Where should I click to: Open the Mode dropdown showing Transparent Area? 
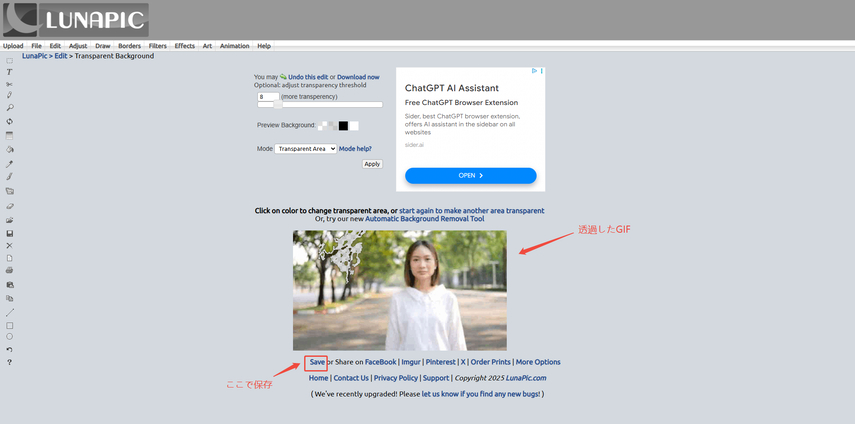pos(305,149)
